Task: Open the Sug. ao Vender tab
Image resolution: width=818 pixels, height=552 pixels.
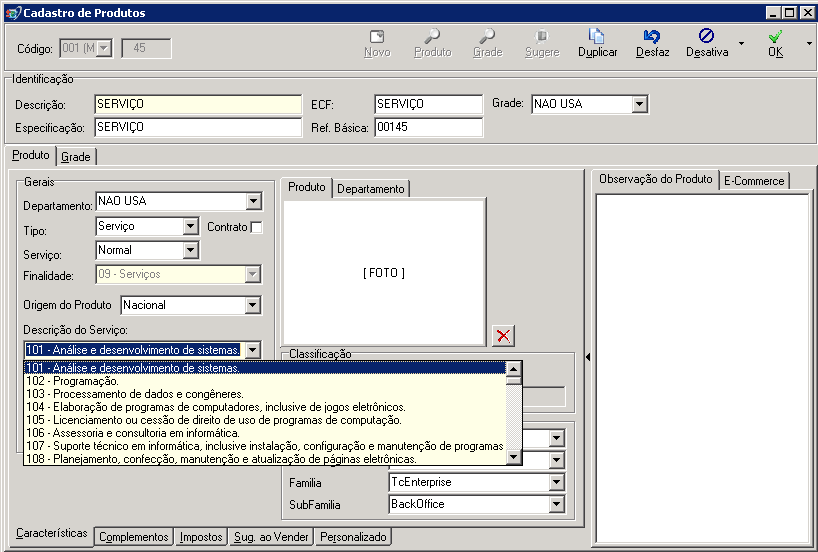Action: [x=271, y=537]
